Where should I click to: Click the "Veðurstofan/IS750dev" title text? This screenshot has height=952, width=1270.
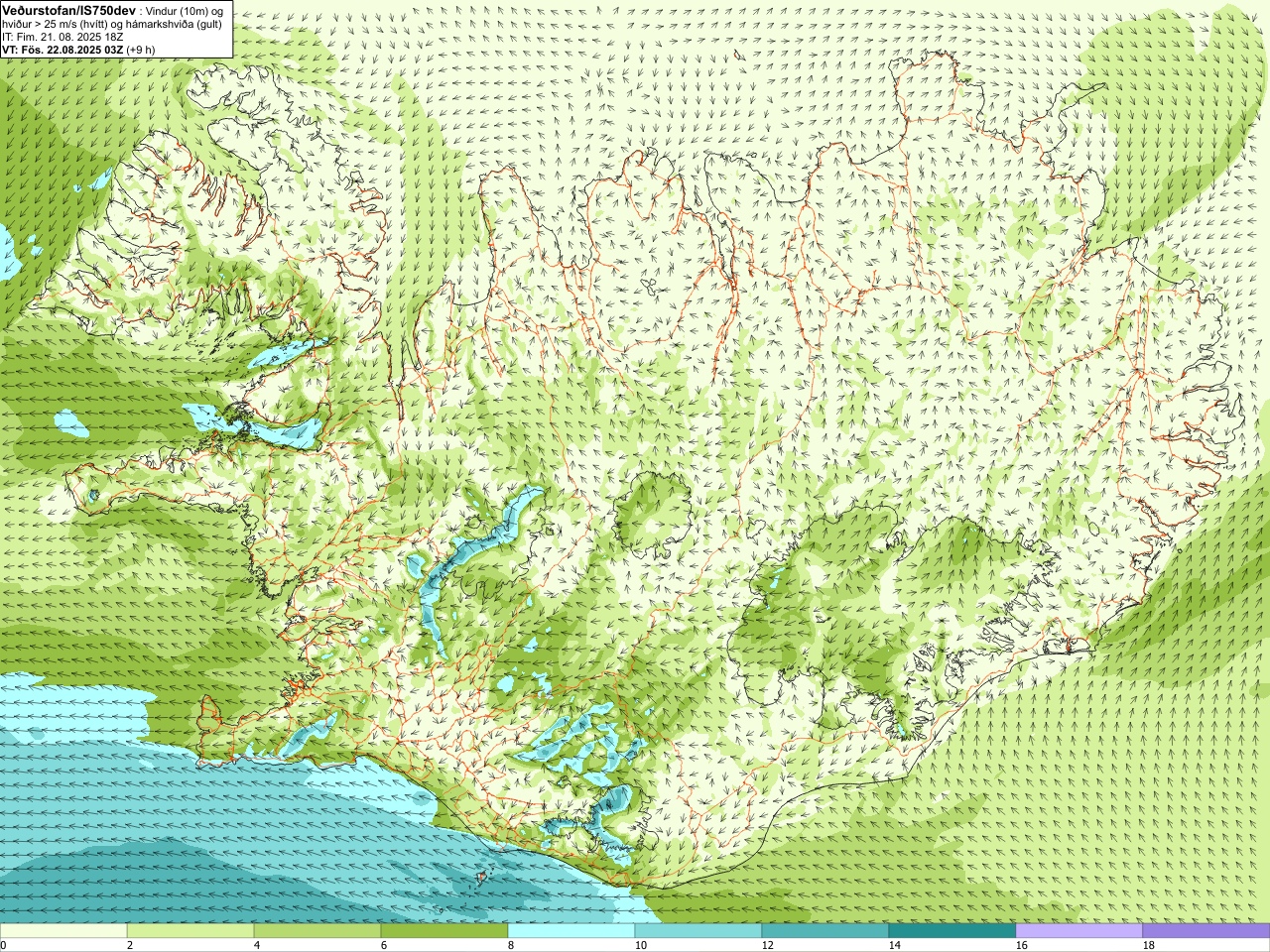pyautogui.click(x=69, y=9)
